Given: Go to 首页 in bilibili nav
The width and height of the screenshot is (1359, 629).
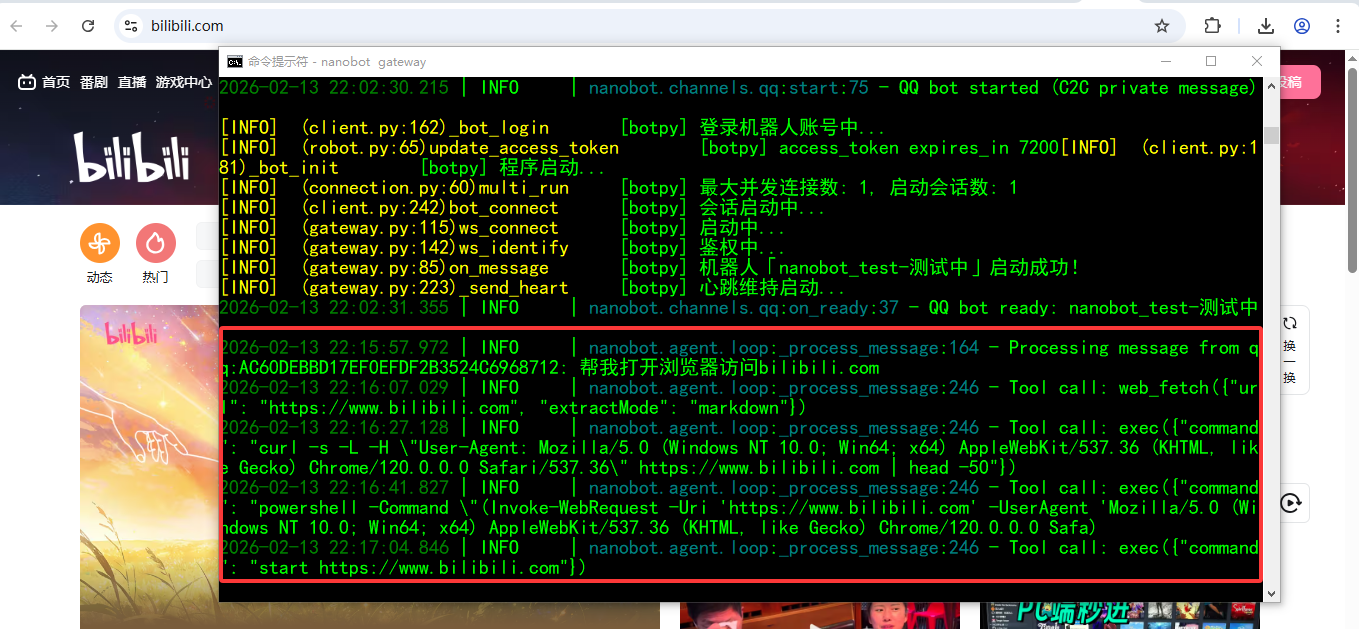Looking at the screenshot, I should (56, 82).
